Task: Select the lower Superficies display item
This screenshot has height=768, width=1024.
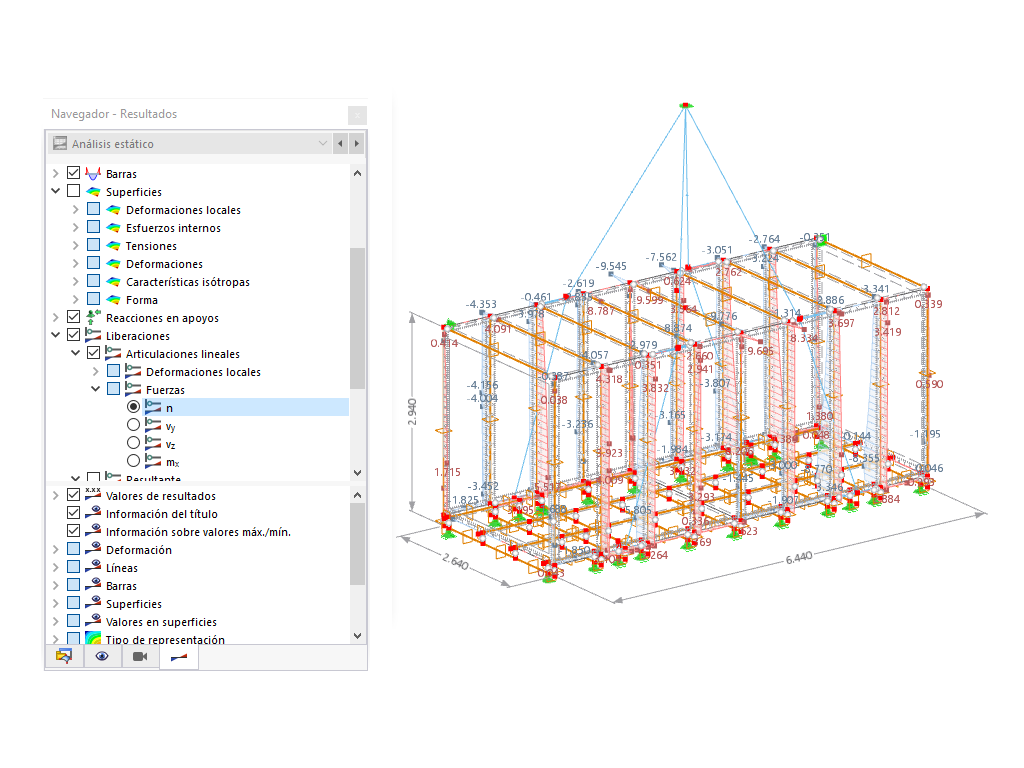Action: coord(134,604)
